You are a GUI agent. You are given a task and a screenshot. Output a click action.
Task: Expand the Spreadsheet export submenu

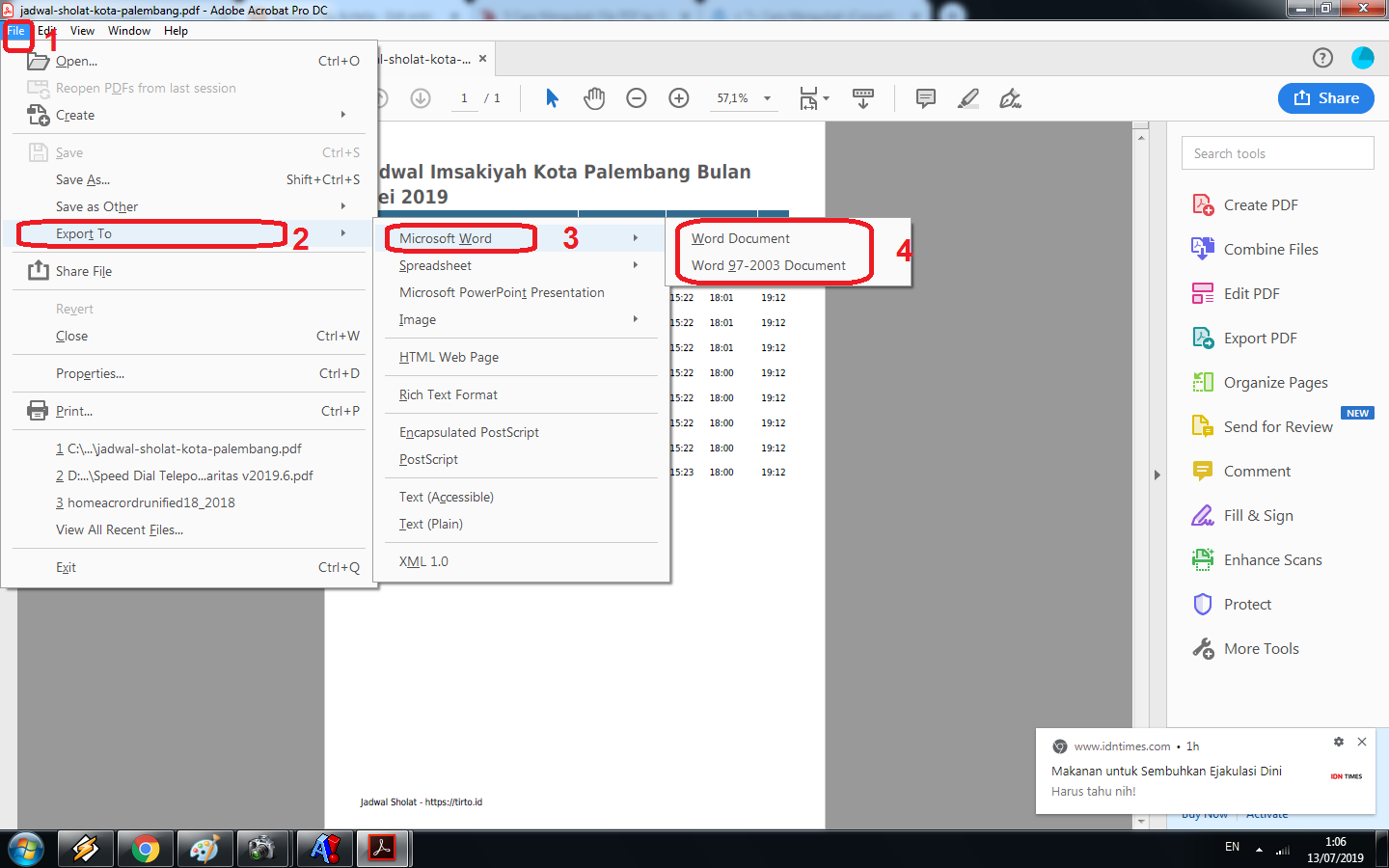pyautogui.click(x=435, y=265)
